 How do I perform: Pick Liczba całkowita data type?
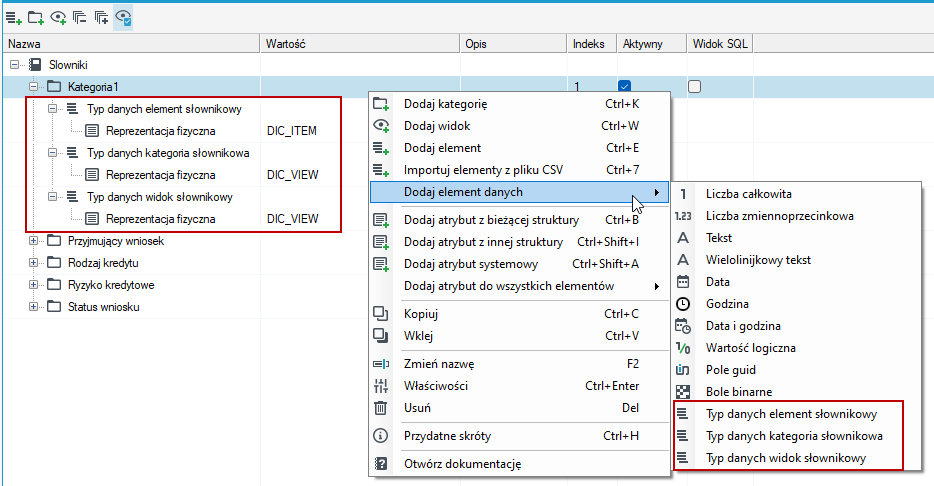click(797, 194)
